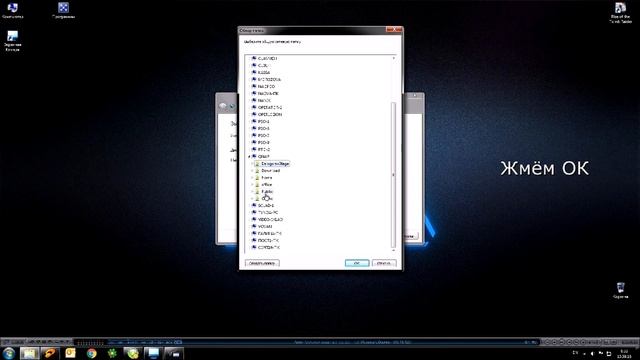Image resolution: width=640 pixels, height=360 pixels.
Task: Select the VIDEO network computer entry
Action: [270, 220]
